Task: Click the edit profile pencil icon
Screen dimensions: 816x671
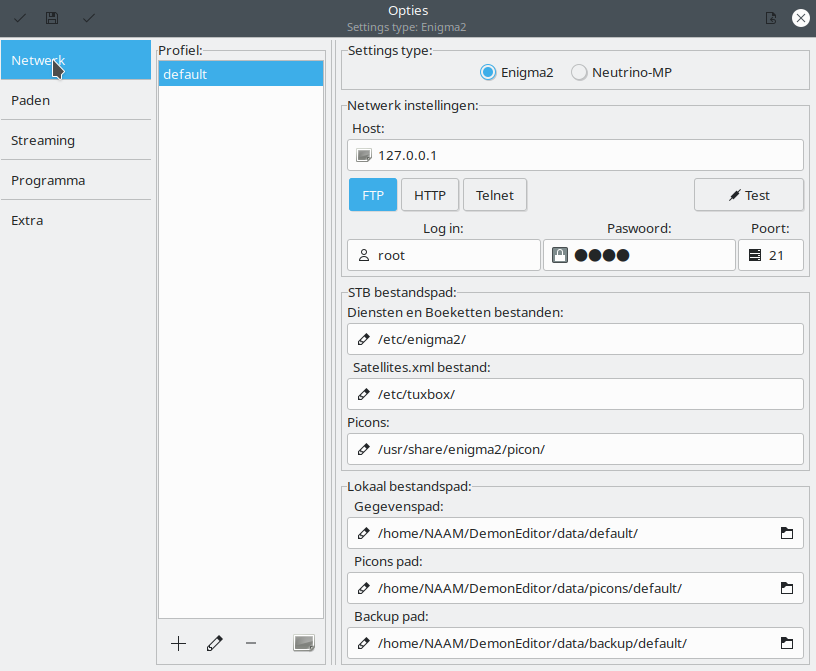Action: (214, 643)
